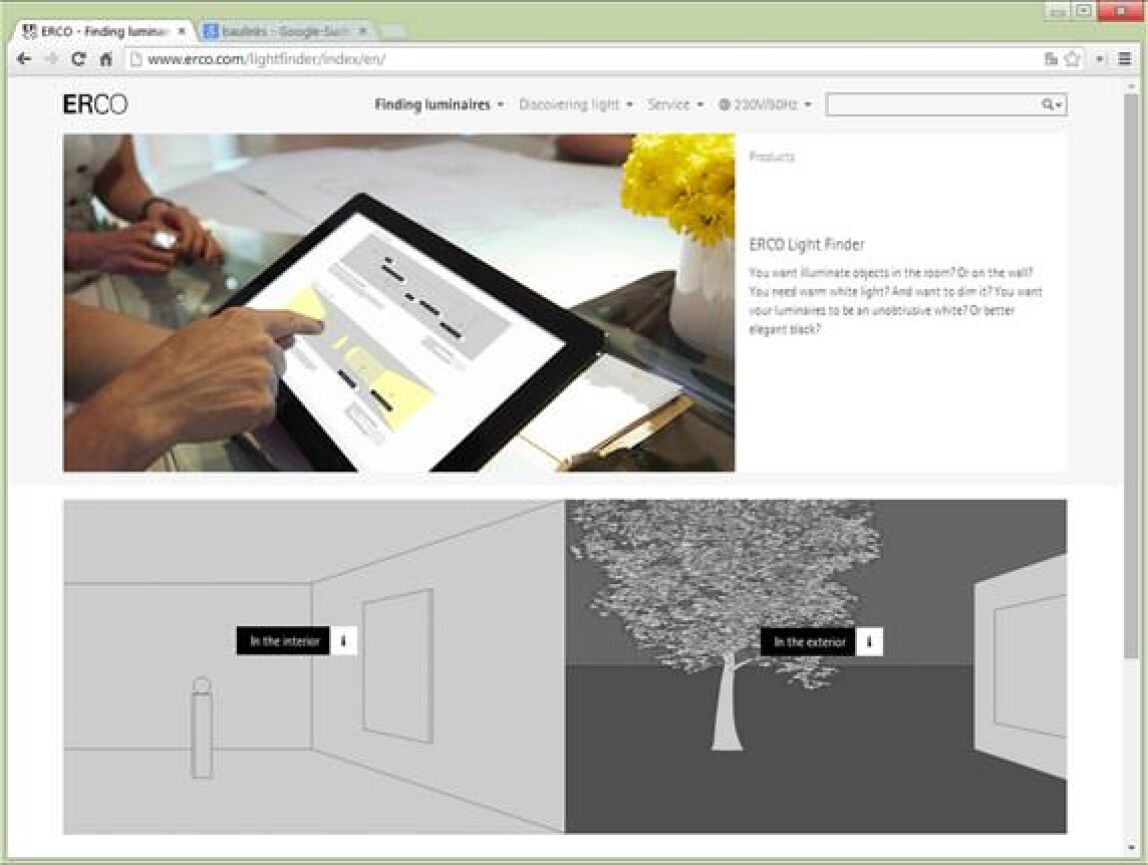The height and width of the screenshot is (865, 1148).
Task: Click the translate icon in the address bar
Action: (x=1051, y=59)
